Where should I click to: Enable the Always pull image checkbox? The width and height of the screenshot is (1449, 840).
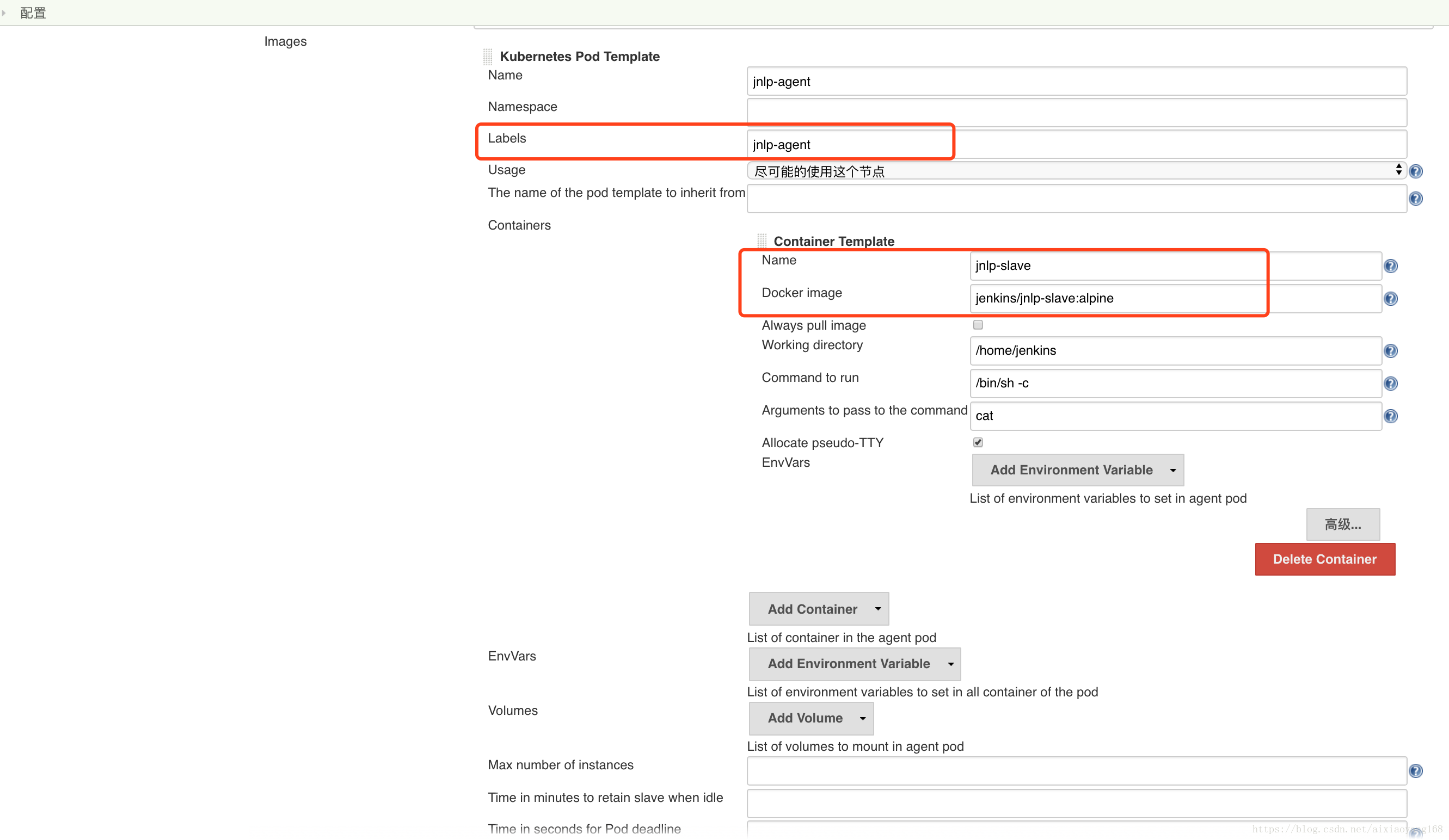(978, 325)
